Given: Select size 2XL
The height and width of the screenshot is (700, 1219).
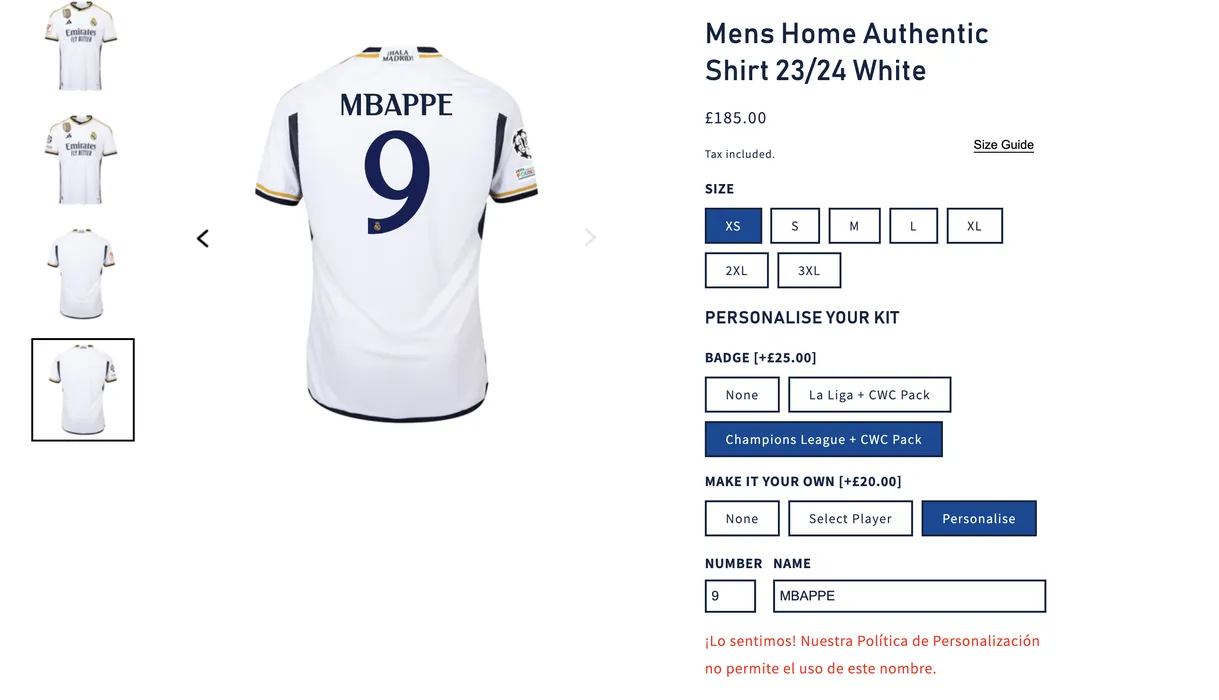Looking at the screenshot, I should click(x=737, y=270).
